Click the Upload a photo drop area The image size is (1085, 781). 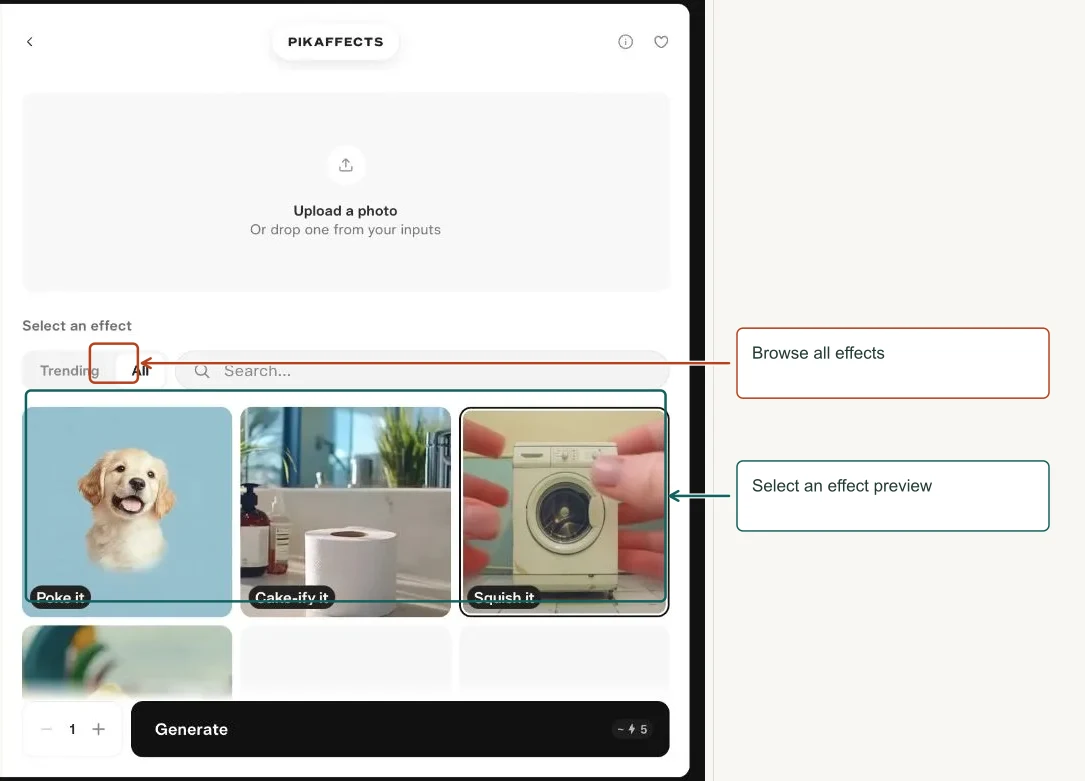tap(346, 192)
